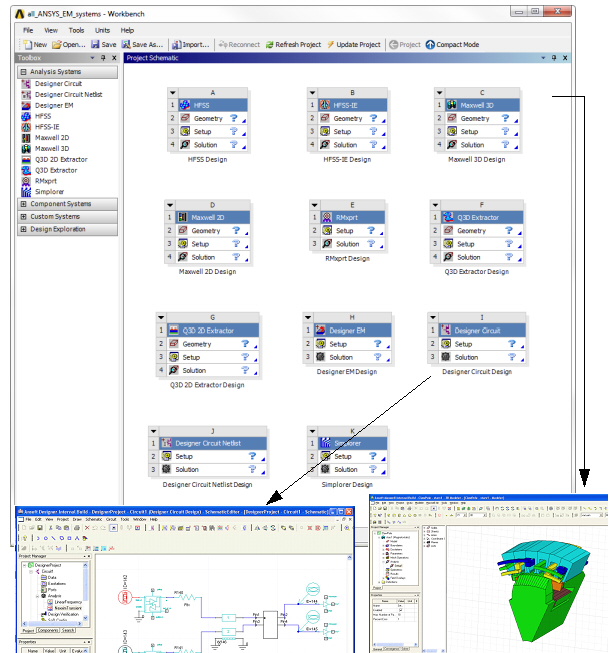Click the Q3D Extractor toolbox icon

(x=26, y=170)
